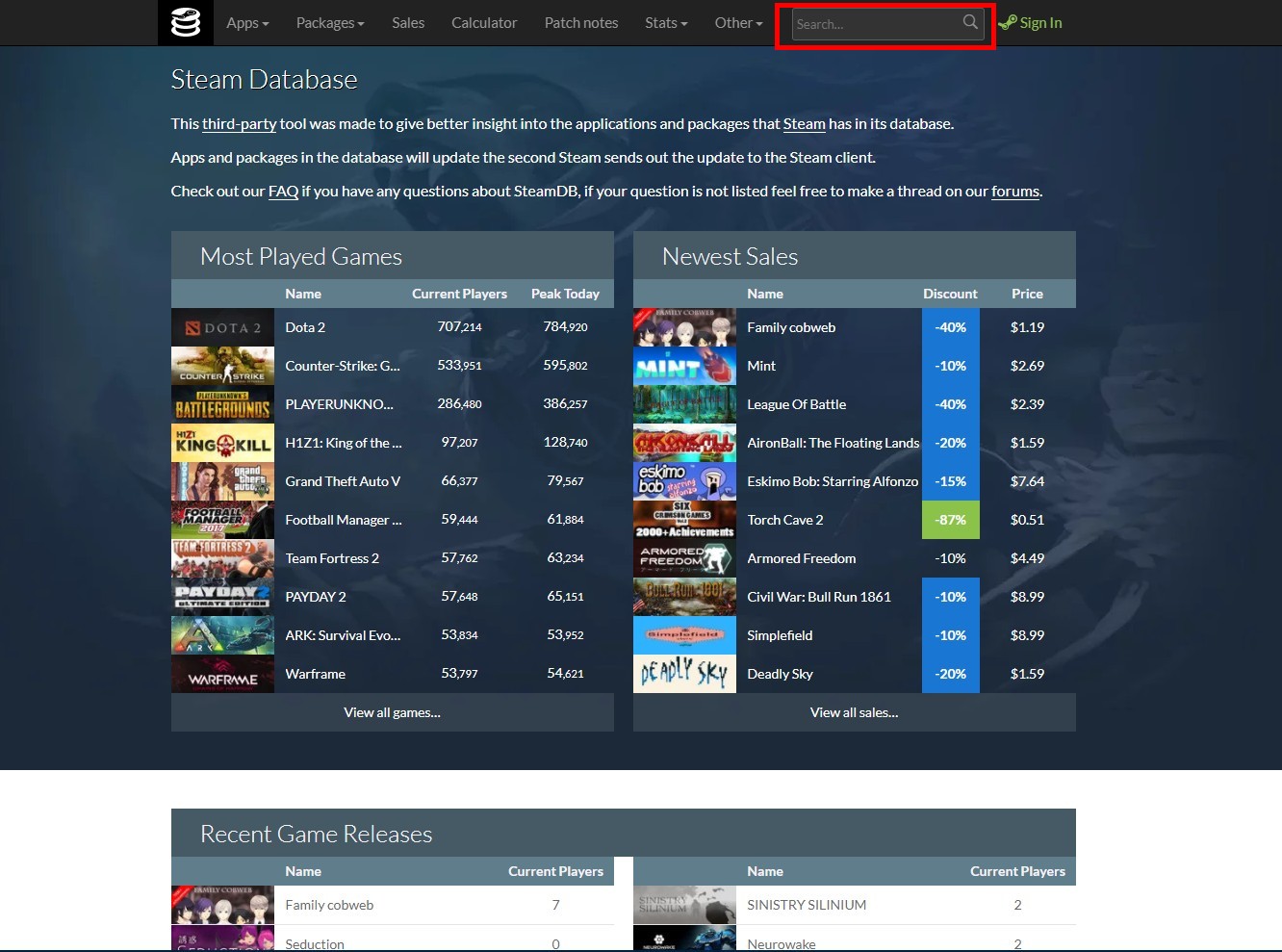Click the SteamDB logo icon

coord(186,22)
